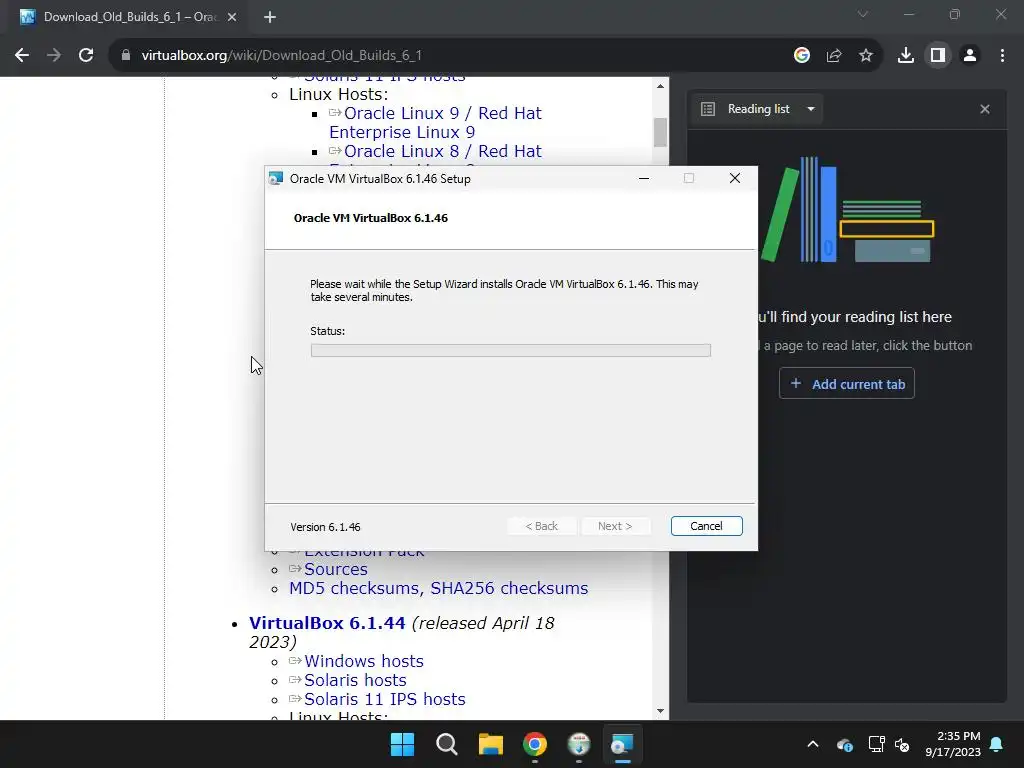This screenshot has width=1024, height=768.
Task: Open the Chrome downloads icon
Action: [x=906, y=56]
